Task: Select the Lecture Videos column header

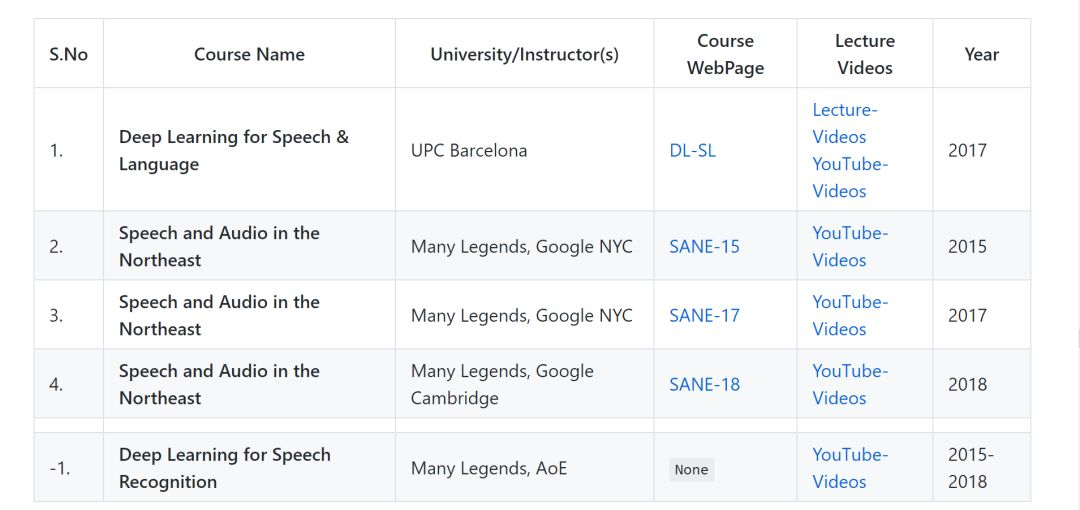Action: pos(864,55)
